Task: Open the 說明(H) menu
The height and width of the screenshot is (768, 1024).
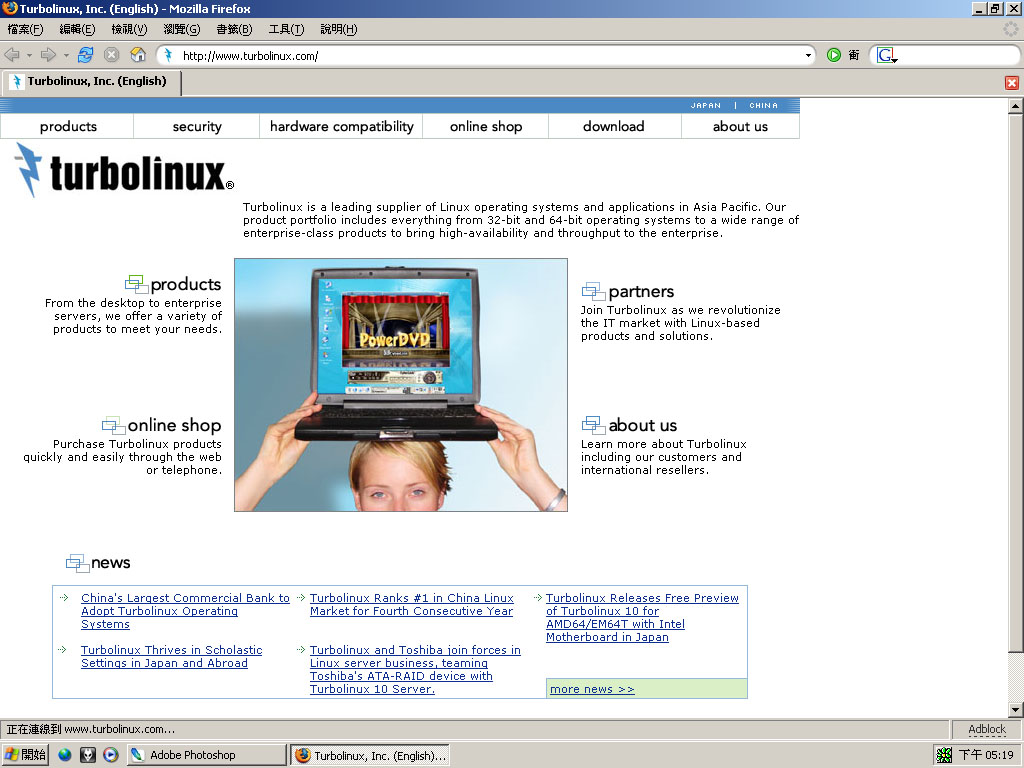Action: (338, 29)
